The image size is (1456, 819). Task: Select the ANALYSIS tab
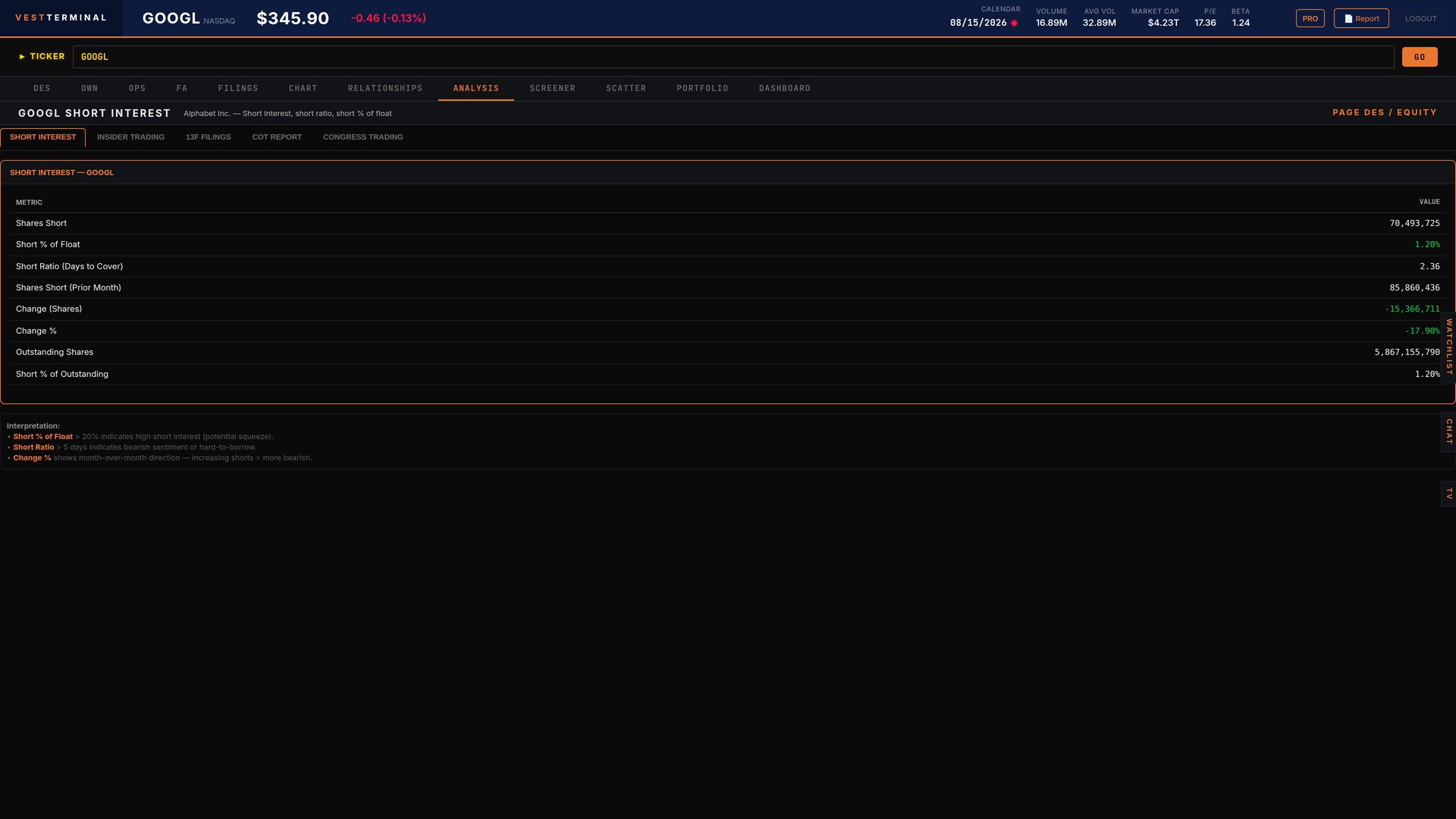[x=476, y=89]
